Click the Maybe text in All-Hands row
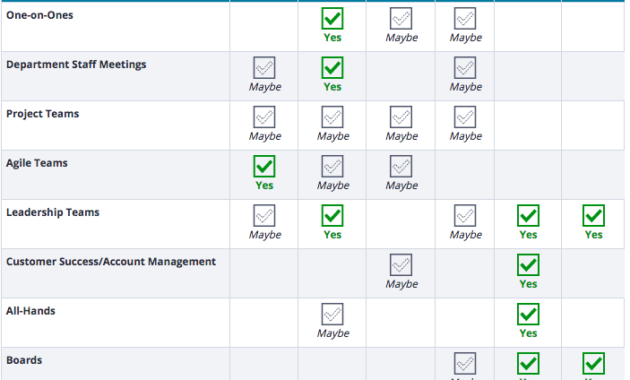This screenshot has height=380, width=630. 333,334
